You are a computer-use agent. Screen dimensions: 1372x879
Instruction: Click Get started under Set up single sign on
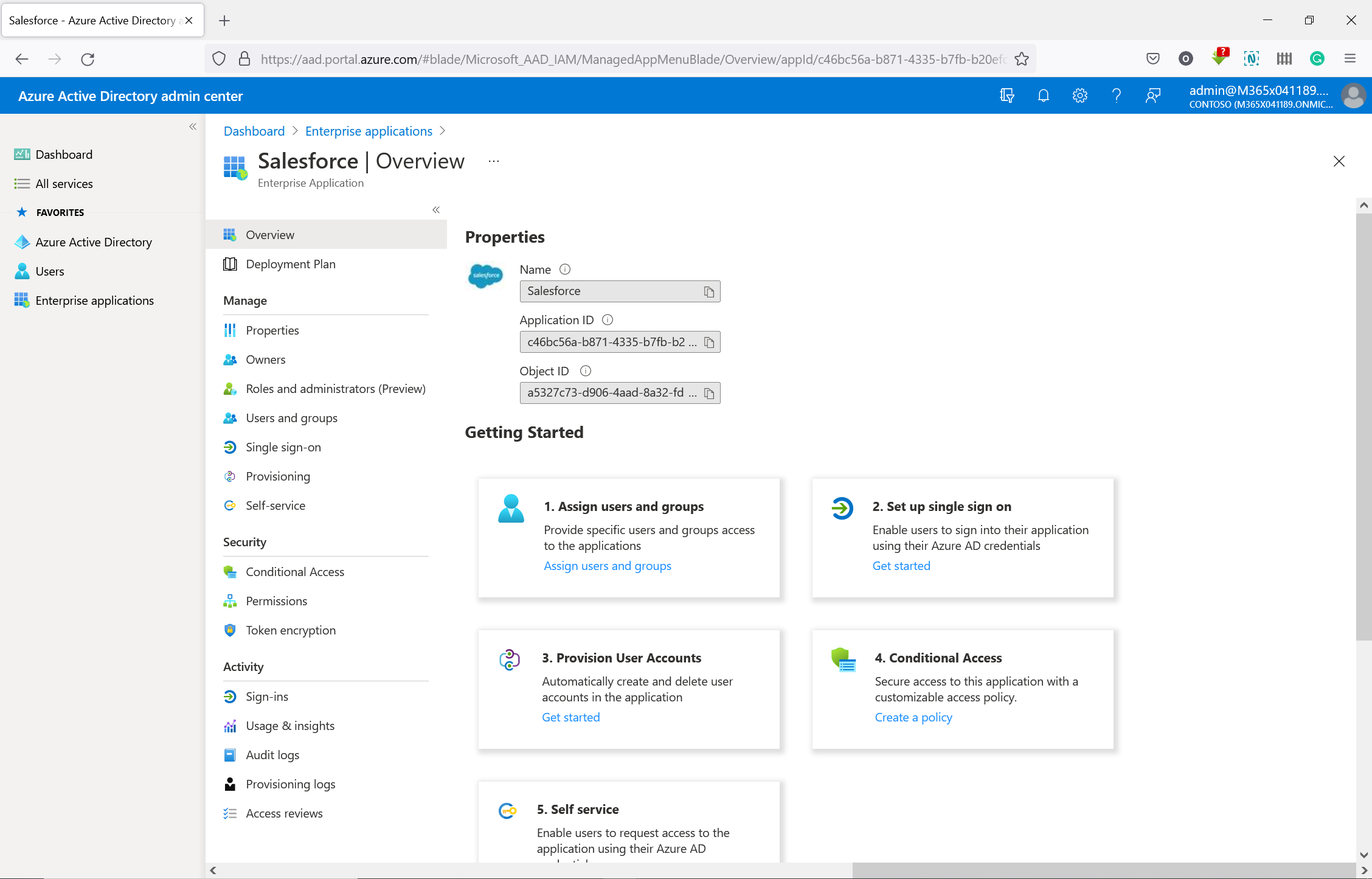901,566
